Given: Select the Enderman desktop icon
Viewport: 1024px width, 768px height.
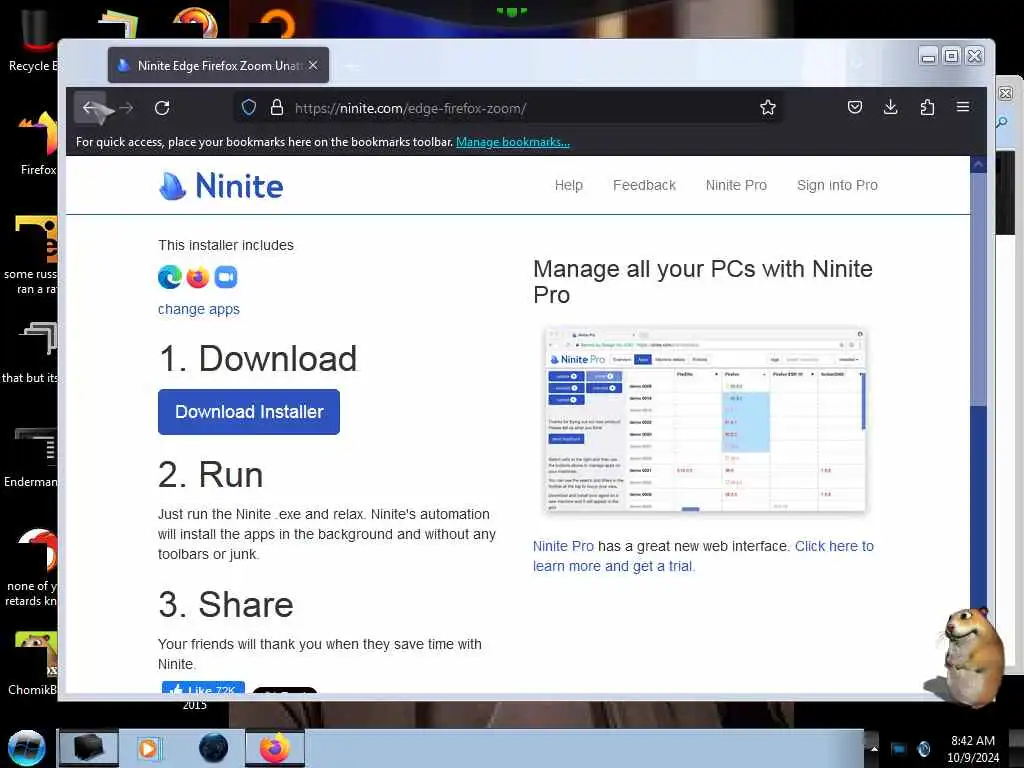Looking at the screenshot, I should [x=31, y=457].
